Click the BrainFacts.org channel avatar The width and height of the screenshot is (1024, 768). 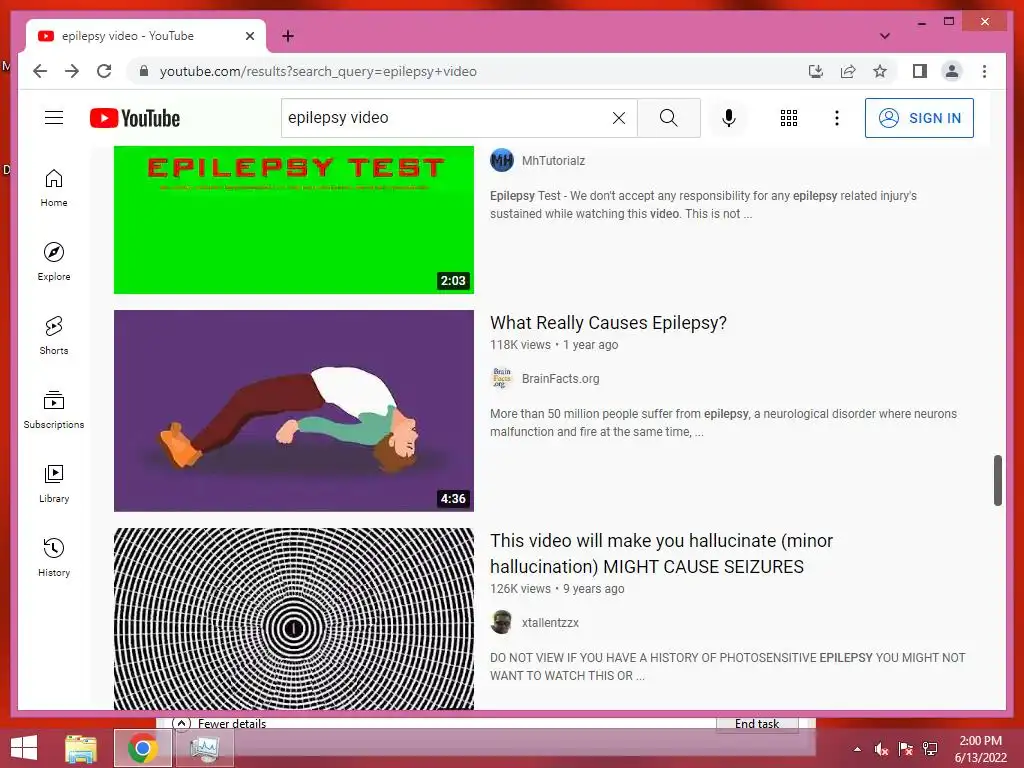(502, 378)
